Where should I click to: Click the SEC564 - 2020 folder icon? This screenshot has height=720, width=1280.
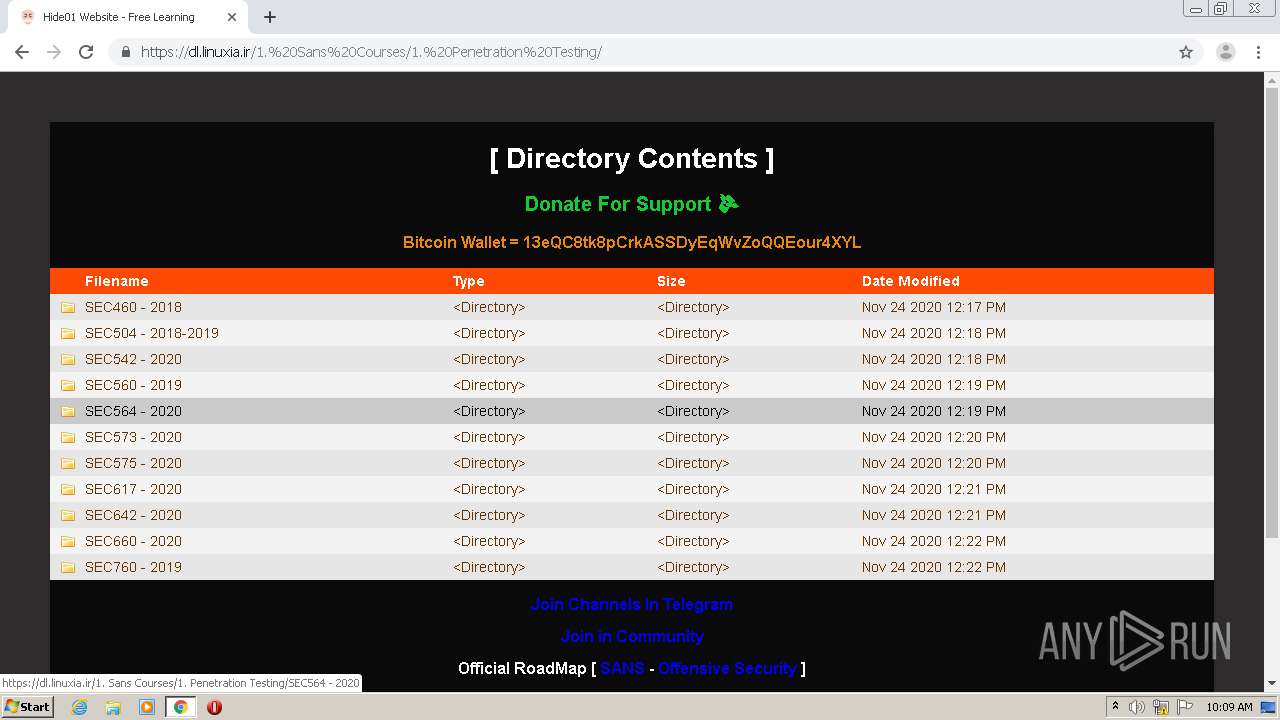[68, 411]
